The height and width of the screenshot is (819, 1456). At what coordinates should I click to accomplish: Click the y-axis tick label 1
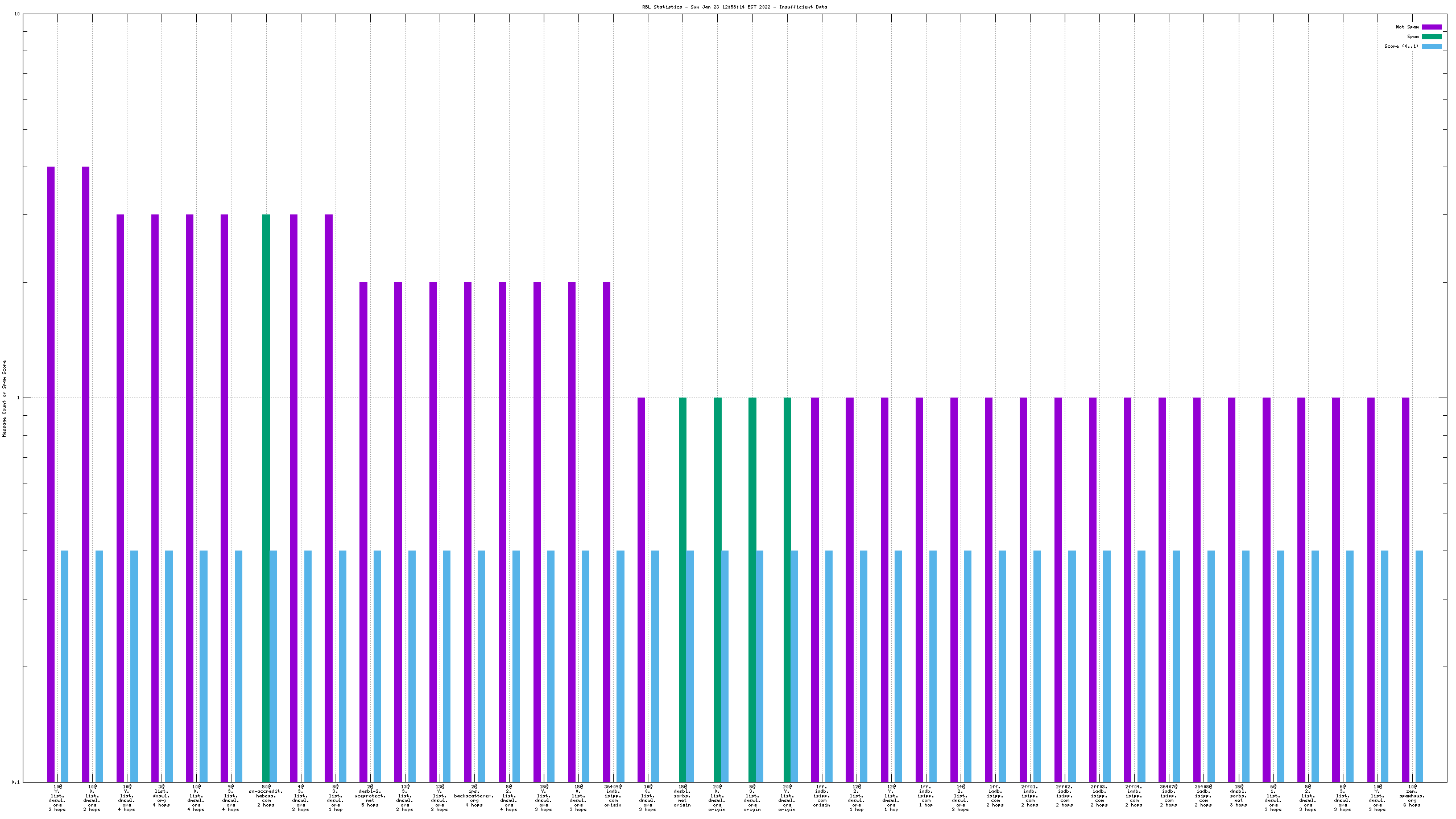click(18, 398)
